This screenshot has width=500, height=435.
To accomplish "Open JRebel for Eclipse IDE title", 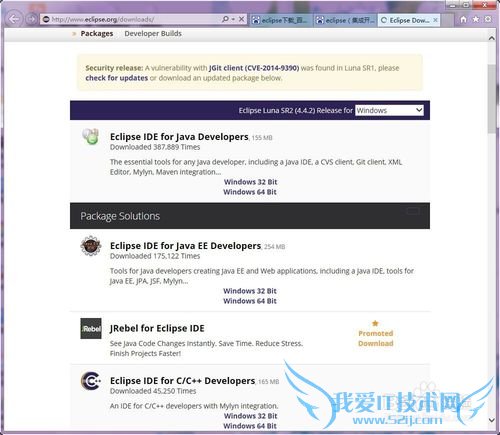I will click(157, 328).
